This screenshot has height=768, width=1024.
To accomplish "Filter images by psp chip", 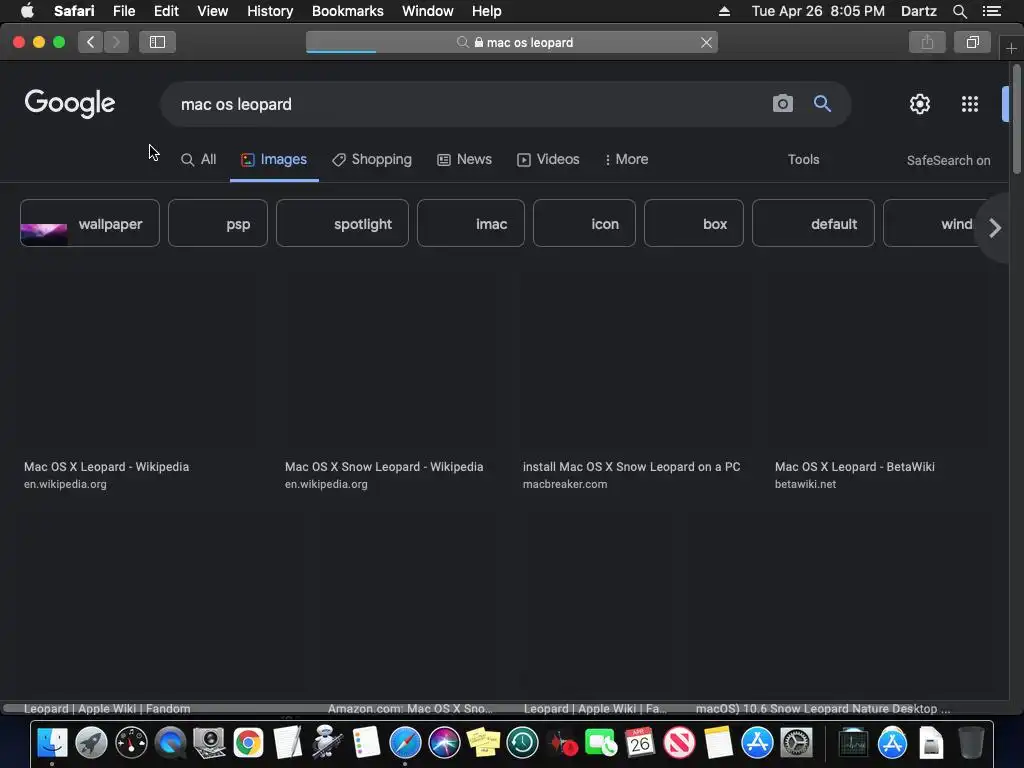I will [217, 223].
